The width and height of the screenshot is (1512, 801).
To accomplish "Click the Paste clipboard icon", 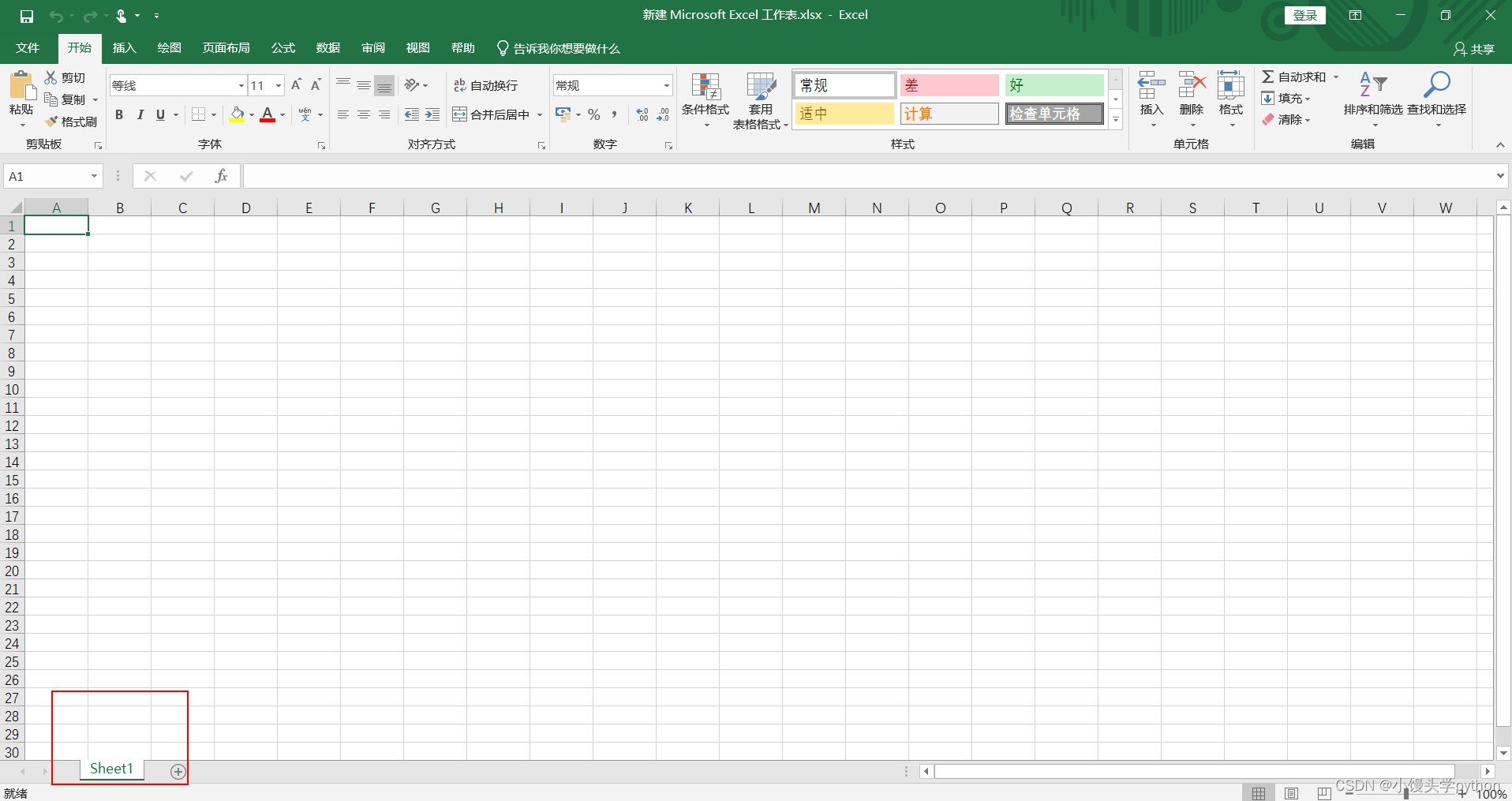I will pos(21,84).
